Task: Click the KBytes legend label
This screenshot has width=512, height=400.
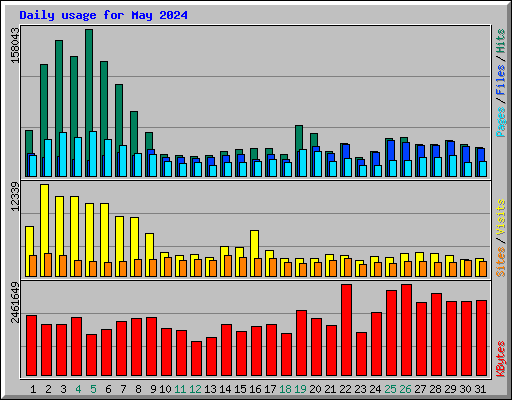Action: [x=500, y=359]
